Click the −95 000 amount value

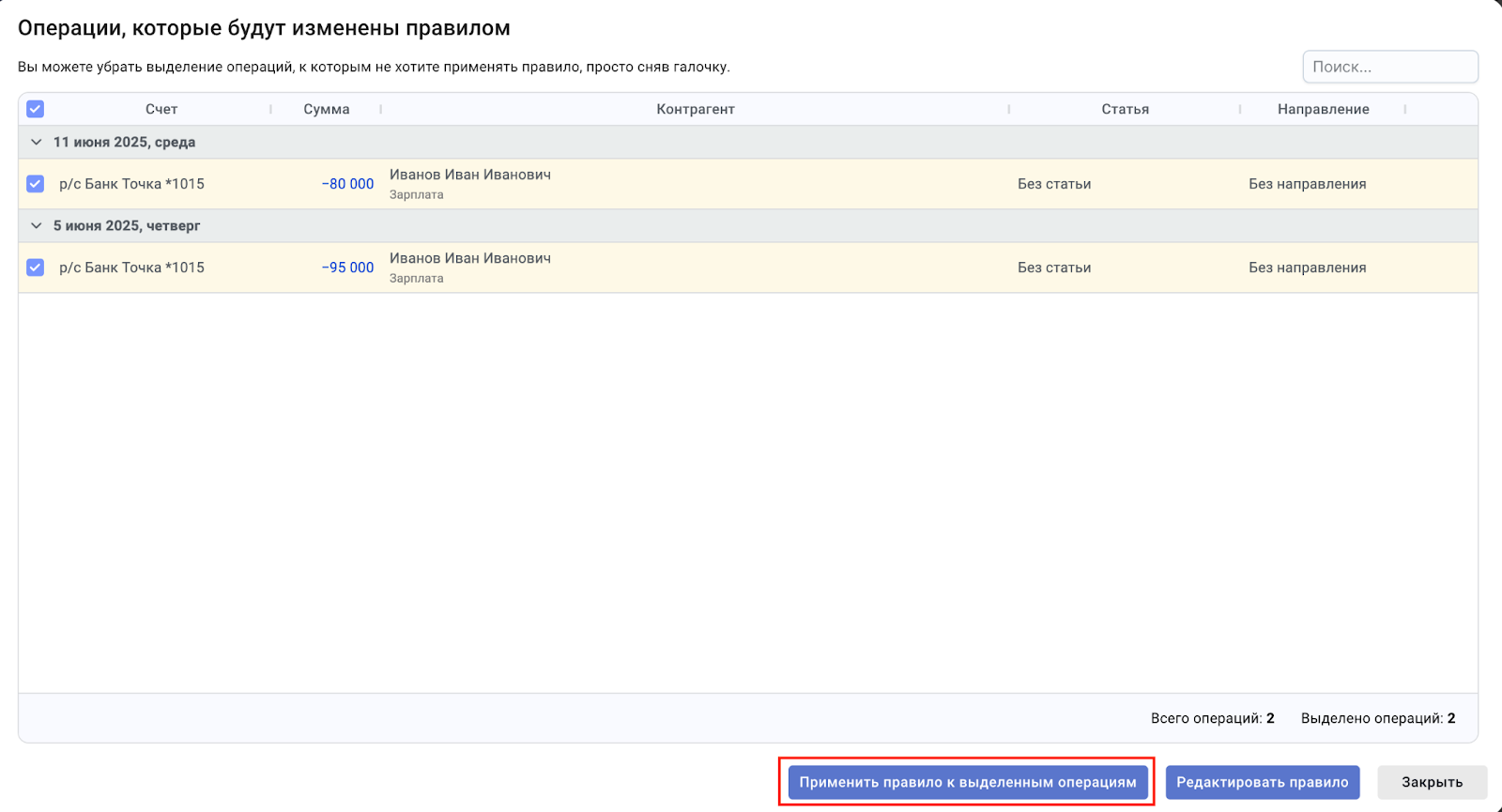(x=347, y=268)
